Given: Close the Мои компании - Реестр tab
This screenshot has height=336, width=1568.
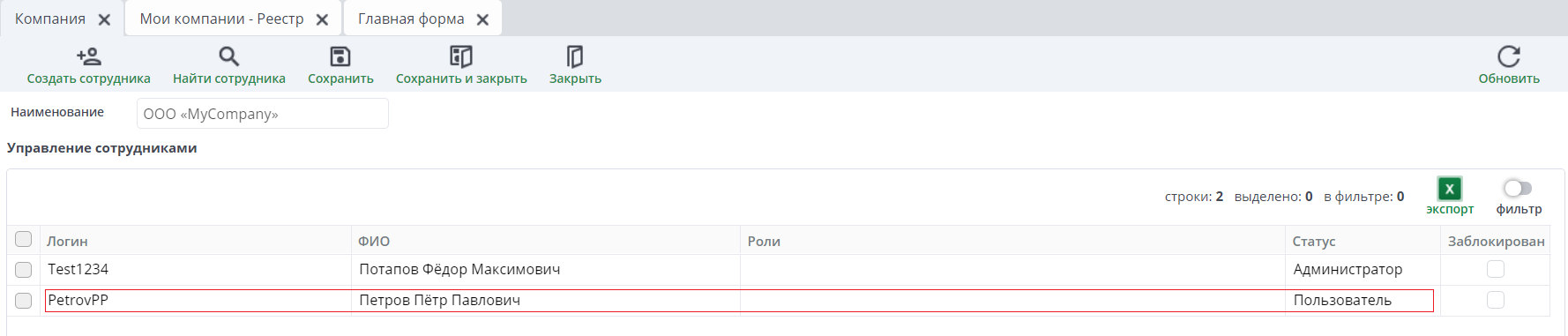Looking at the screenshot, I should [322, 19].
